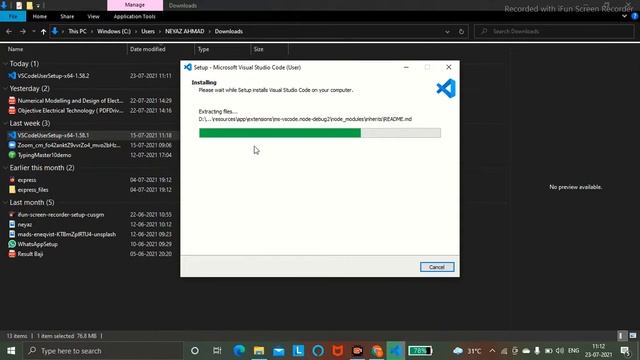Collapse the Yesterday (2) group
Image resolution: width=640 pixels, height=360 pixels.
point(5,89)
